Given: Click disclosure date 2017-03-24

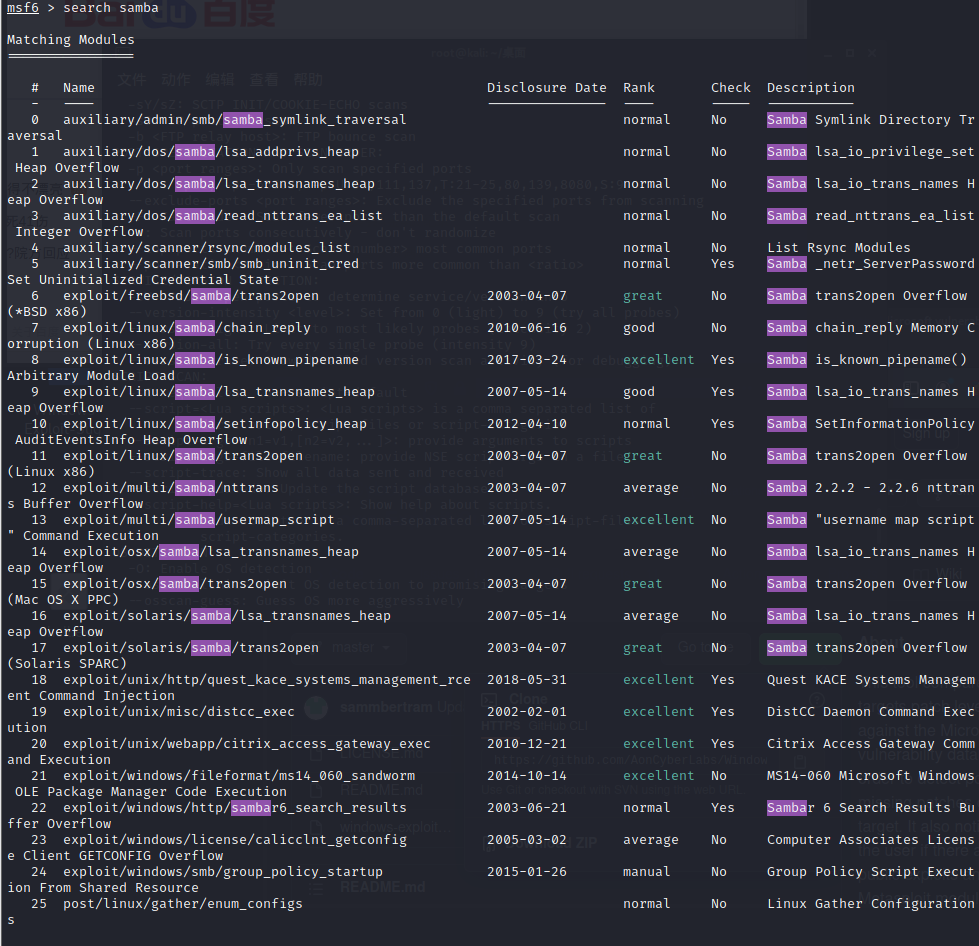Looking at the screenshot, I should point(527,360).
